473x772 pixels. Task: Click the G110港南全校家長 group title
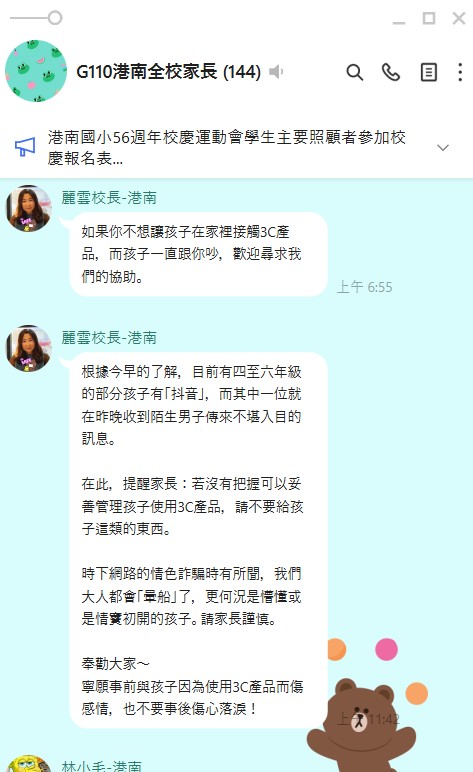(168, 72)
